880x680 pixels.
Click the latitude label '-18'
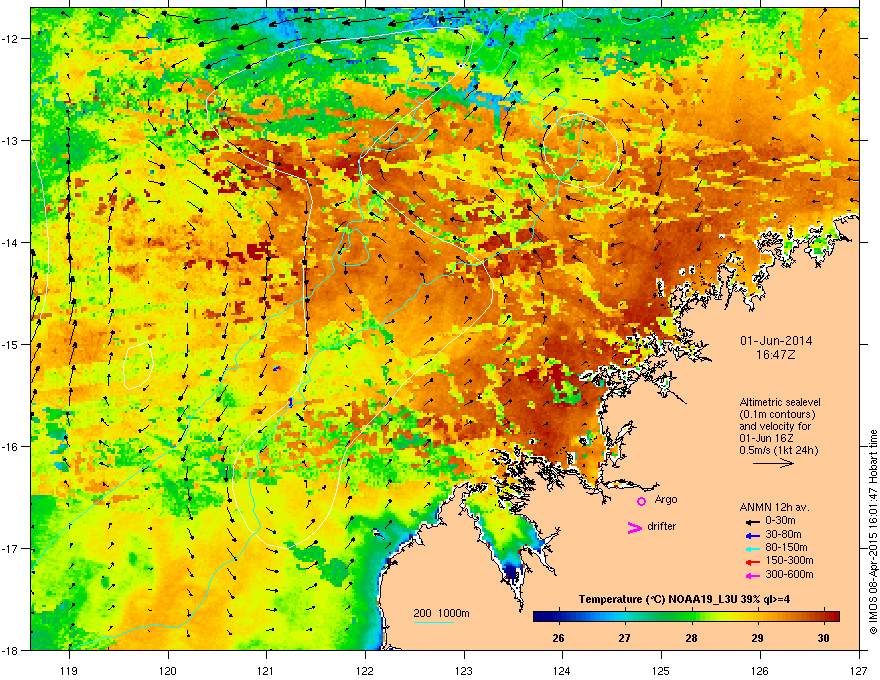tap(10, 650)
